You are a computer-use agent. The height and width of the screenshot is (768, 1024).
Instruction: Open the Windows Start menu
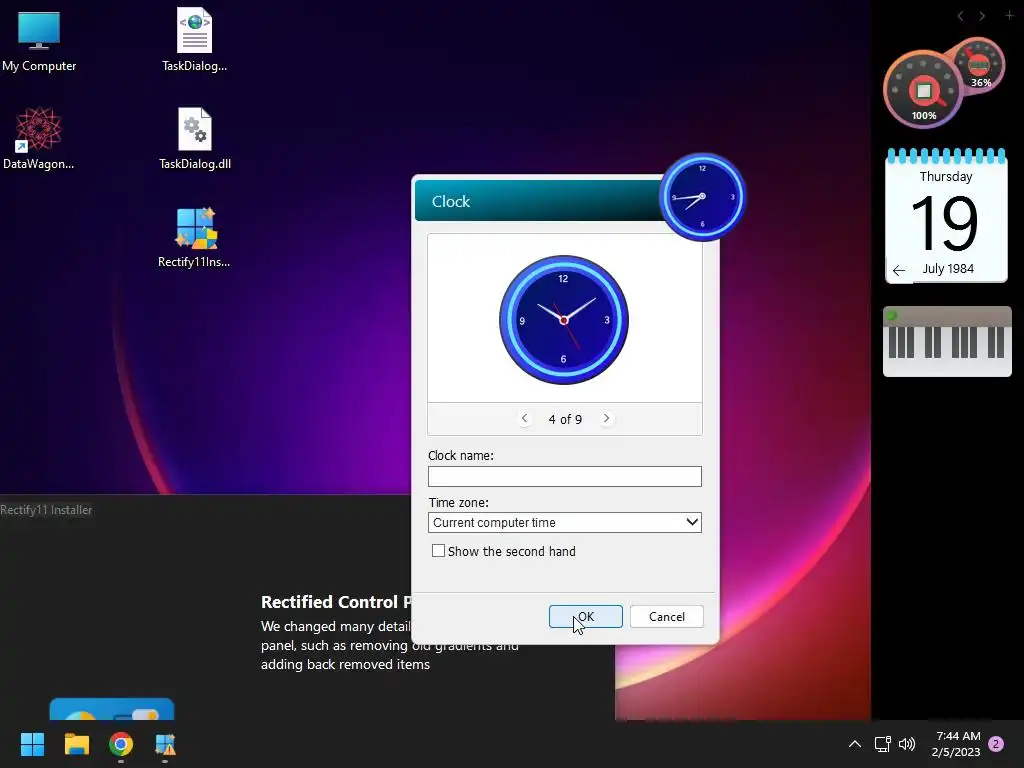32,744
